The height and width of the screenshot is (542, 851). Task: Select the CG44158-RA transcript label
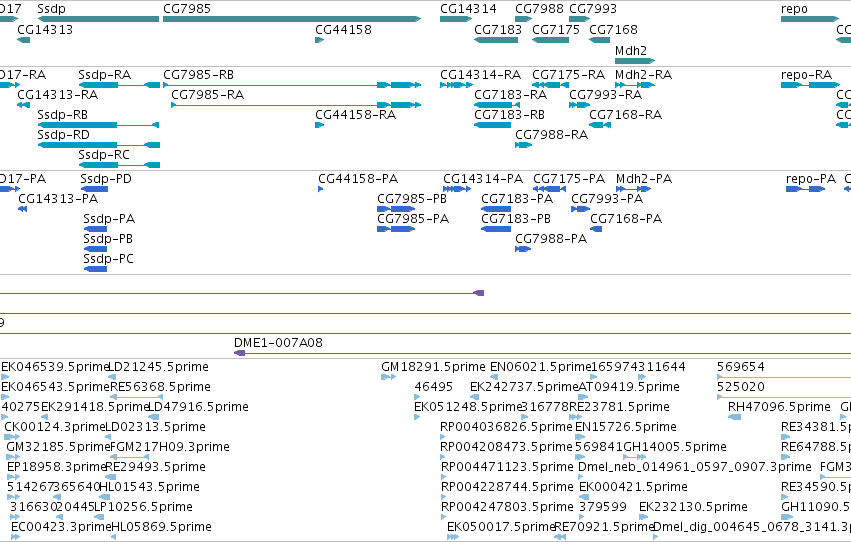[x=355, y=114]
